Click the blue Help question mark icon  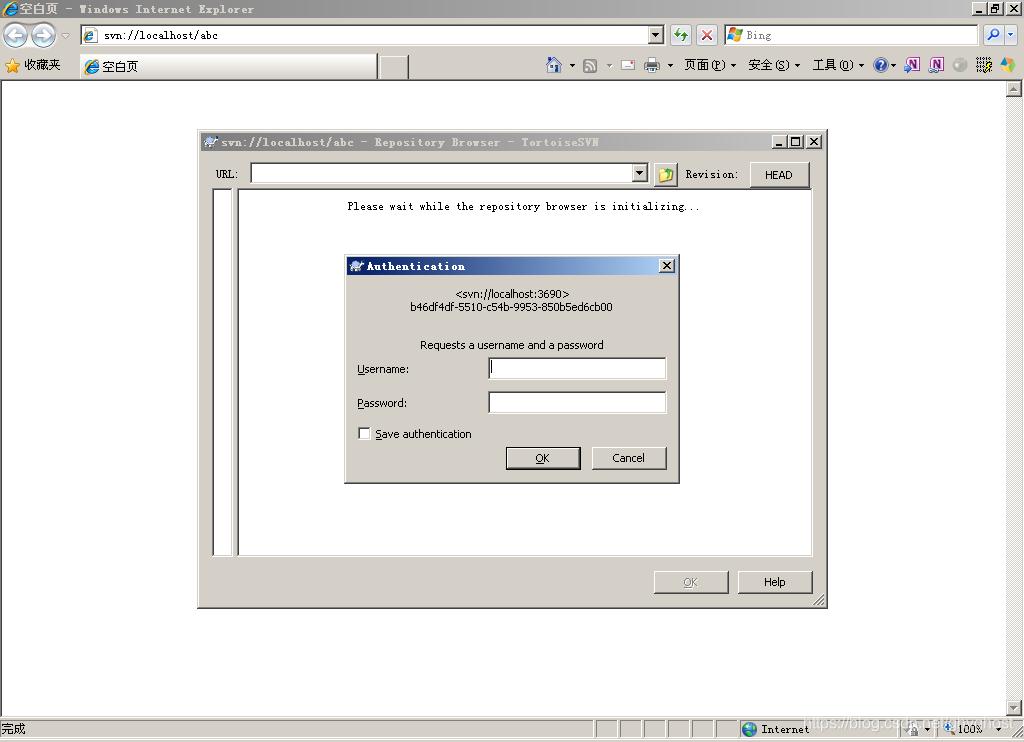click(880, 65)
